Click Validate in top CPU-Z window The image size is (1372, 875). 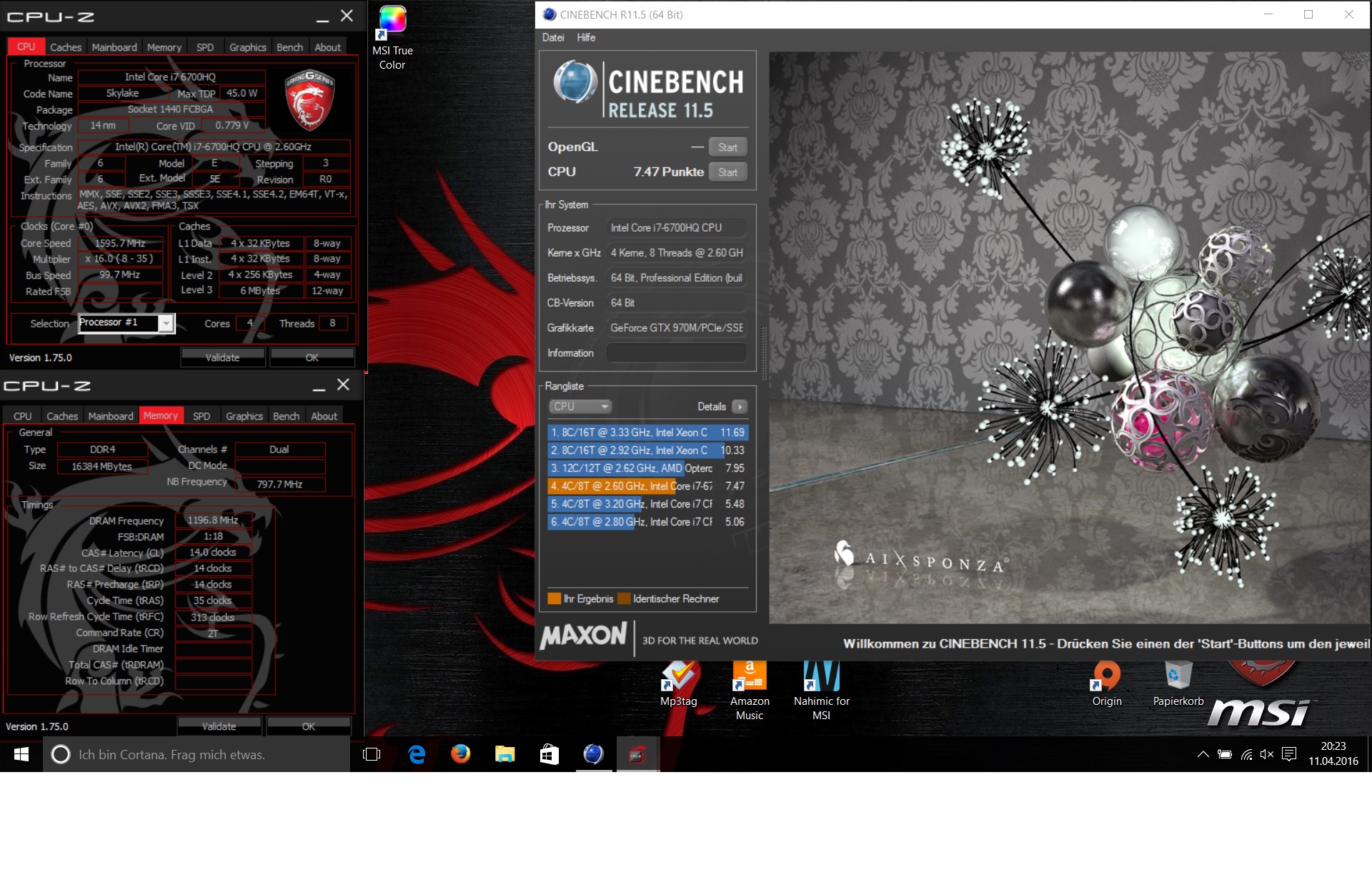(223, 357)
